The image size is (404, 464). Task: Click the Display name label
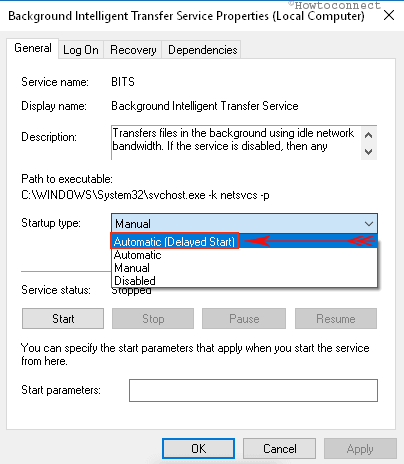pyautogui.click(x=54, y=106)
